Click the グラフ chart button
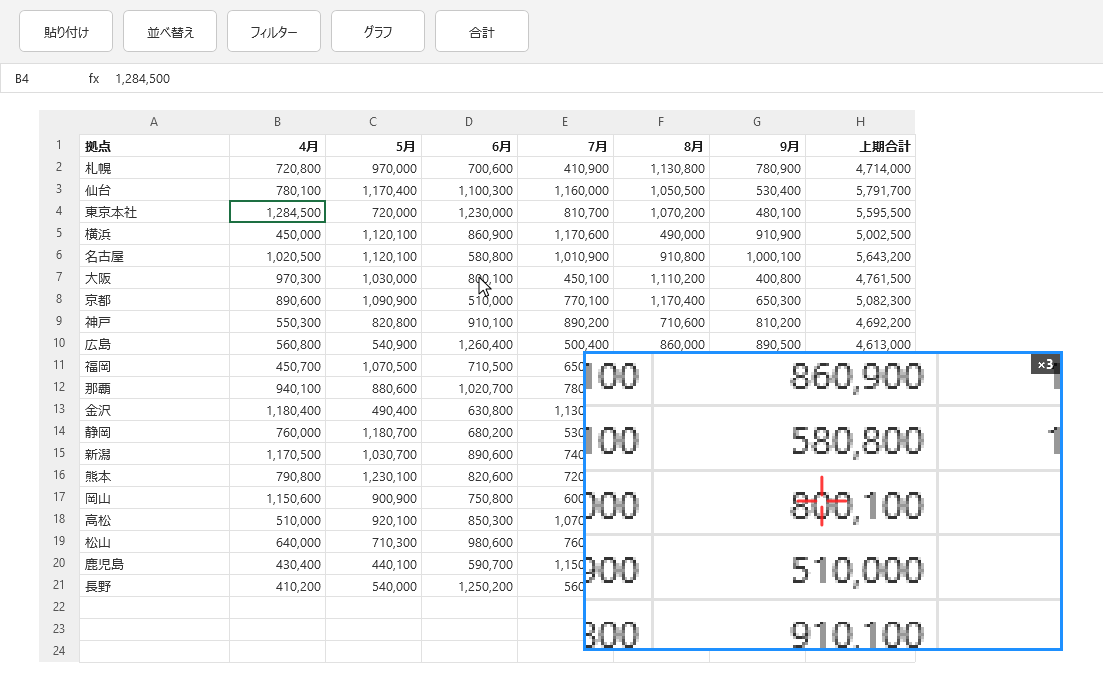Image resolution: width=1103 pixels, height=691 pixels. tap(378, 32)
